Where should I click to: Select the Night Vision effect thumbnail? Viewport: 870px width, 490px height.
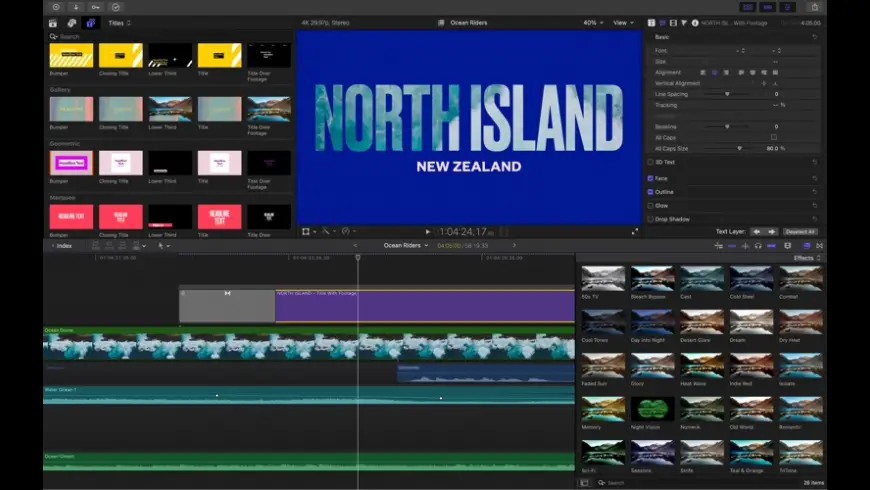pos(652,409)
